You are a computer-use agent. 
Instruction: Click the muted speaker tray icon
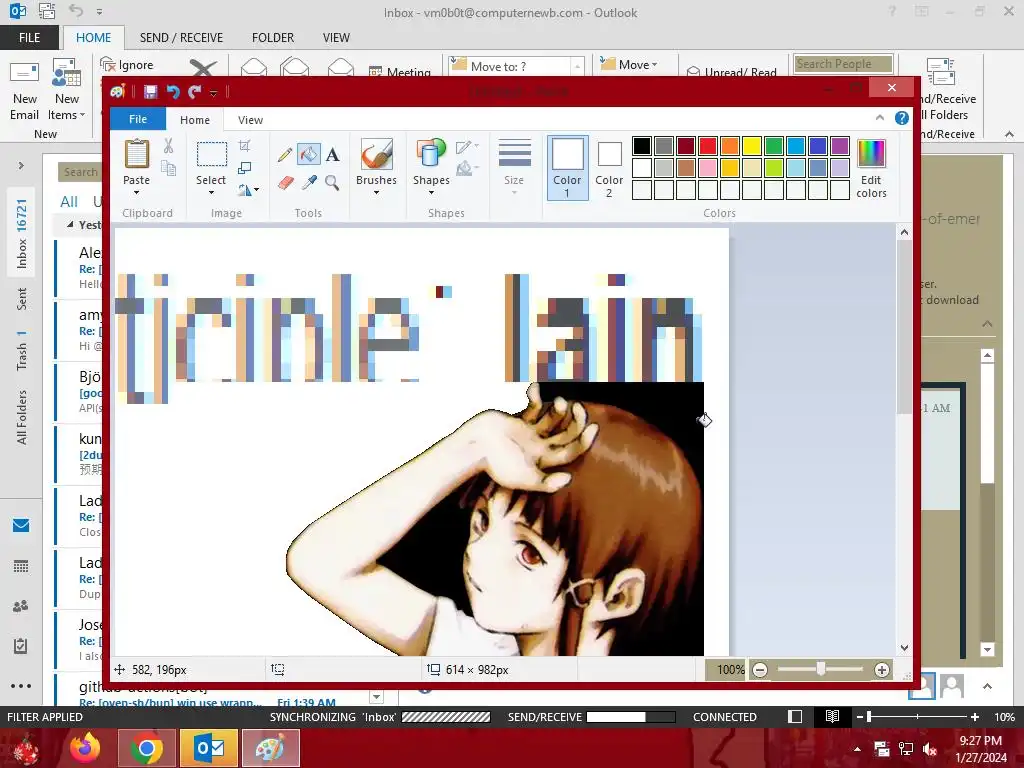click(930, 749)
